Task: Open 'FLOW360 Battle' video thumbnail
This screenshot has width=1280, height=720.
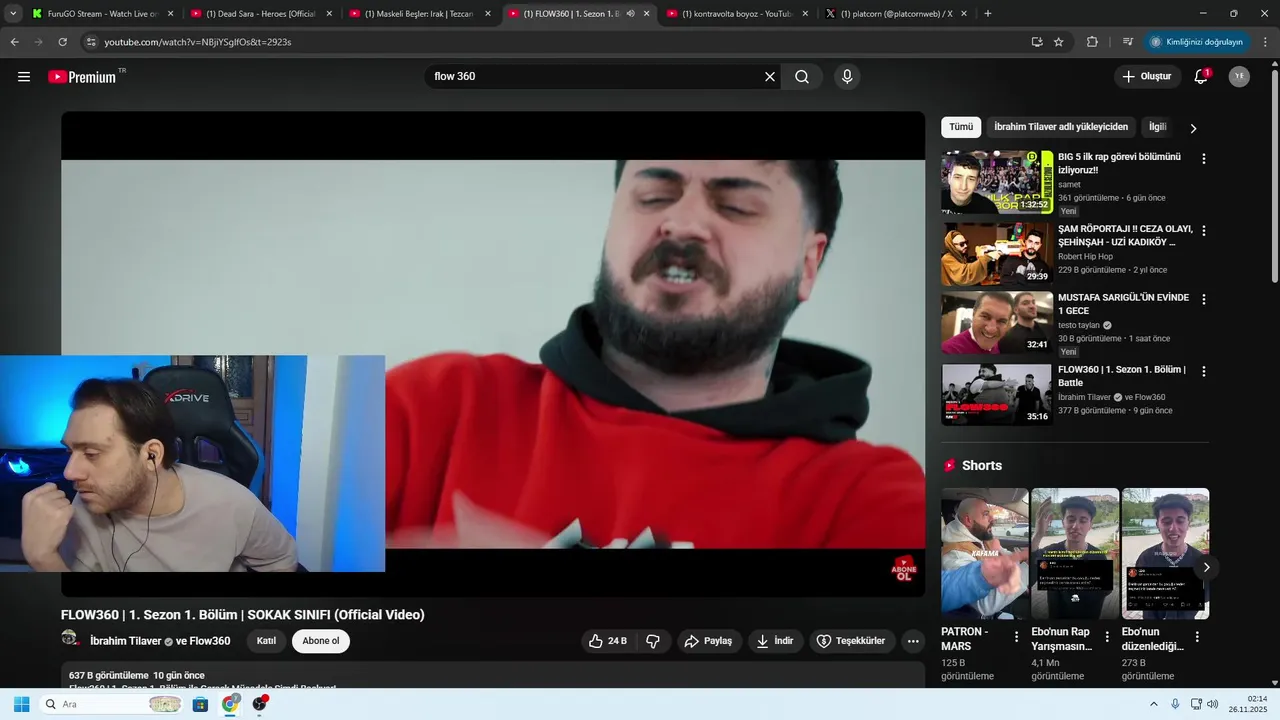Action: pos(997,394)
